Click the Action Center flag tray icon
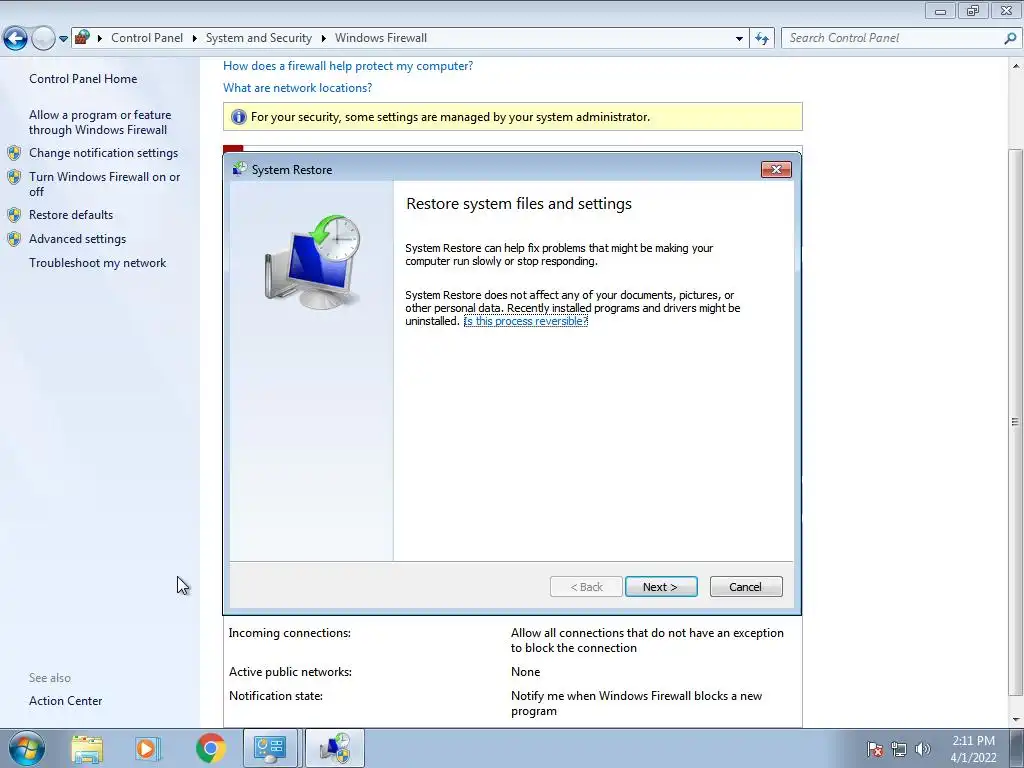This screenshot has width=1024, height=768. click(x=874, y=749)
